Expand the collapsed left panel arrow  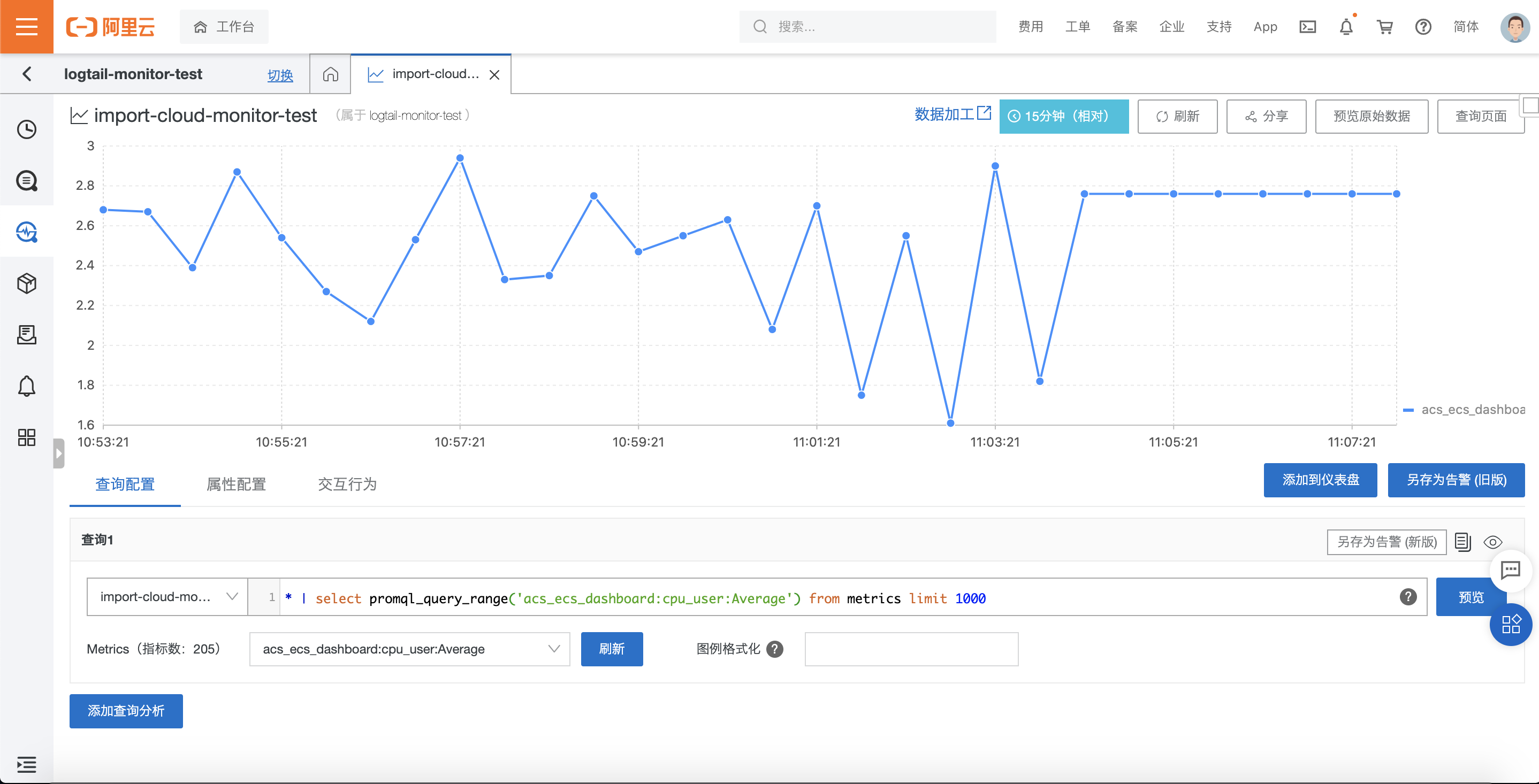(58, 453)
